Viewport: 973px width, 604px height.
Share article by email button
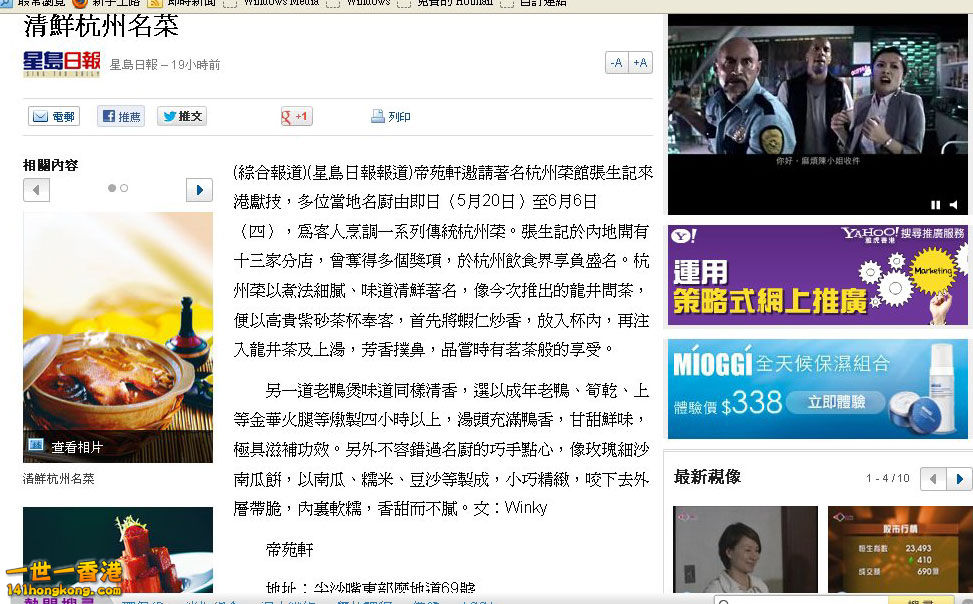54,117
